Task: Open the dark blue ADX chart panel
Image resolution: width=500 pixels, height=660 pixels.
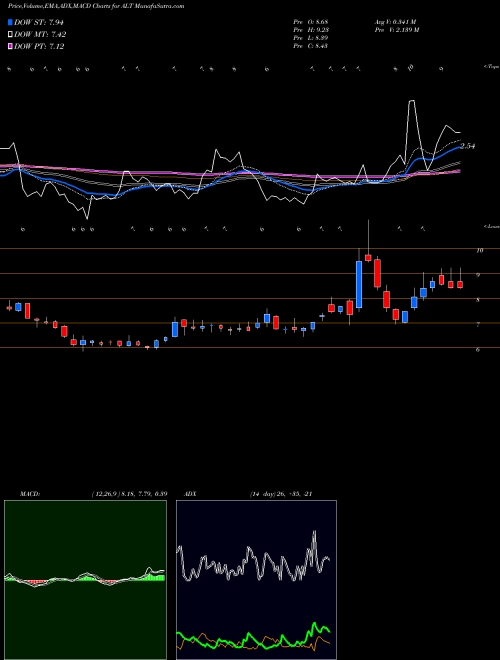Action: pyautogui.click(x=256, y=580)
